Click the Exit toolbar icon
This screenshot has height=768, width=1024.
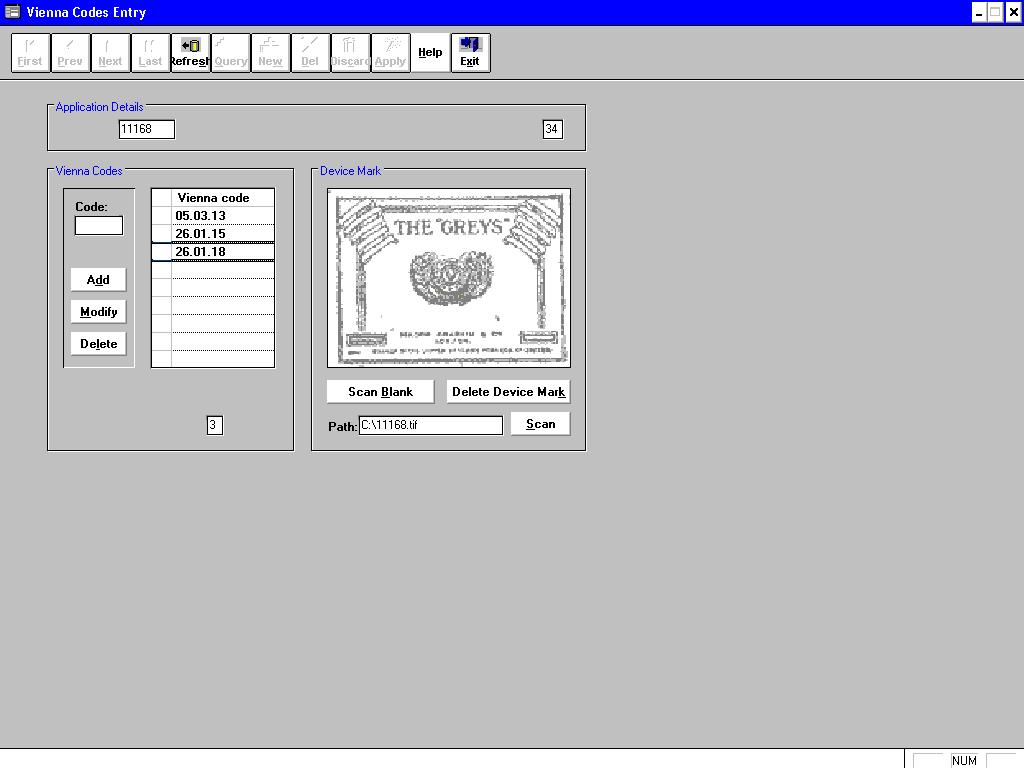click(470, 52)
